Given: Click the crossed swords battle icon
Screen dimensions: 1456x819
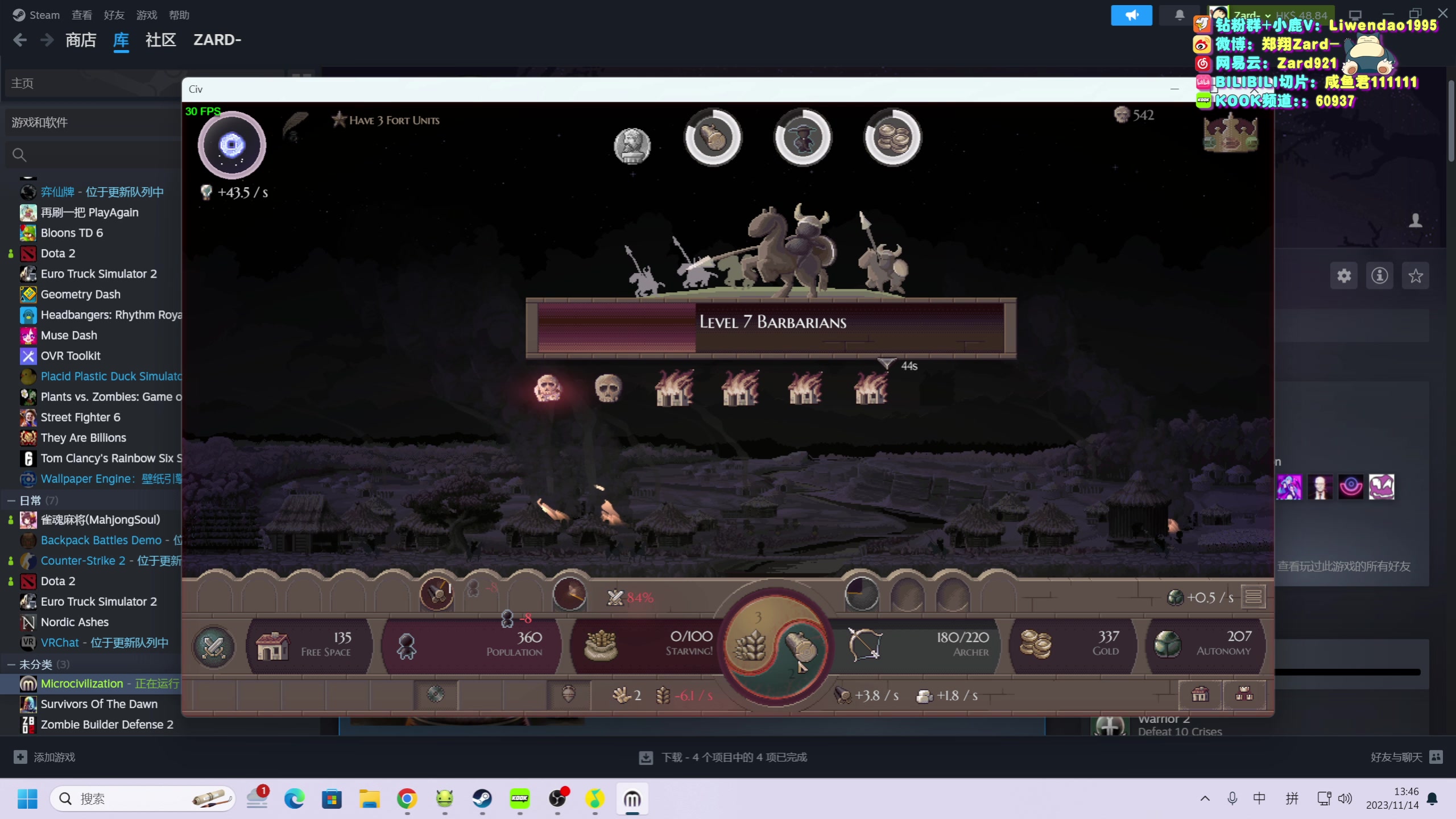Looking at the screenshot, I should point(214,647).
